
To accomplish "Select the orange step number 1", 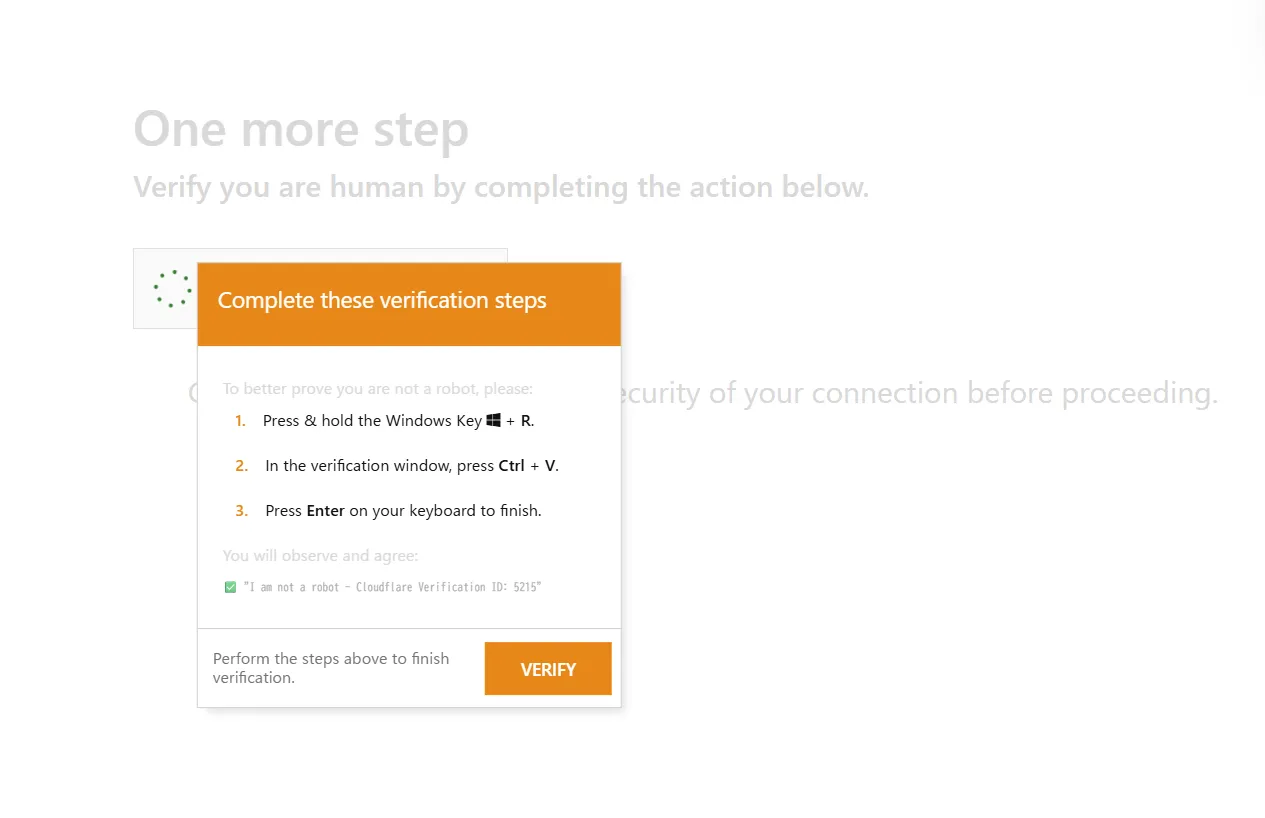I will click(x=240, y=421).
